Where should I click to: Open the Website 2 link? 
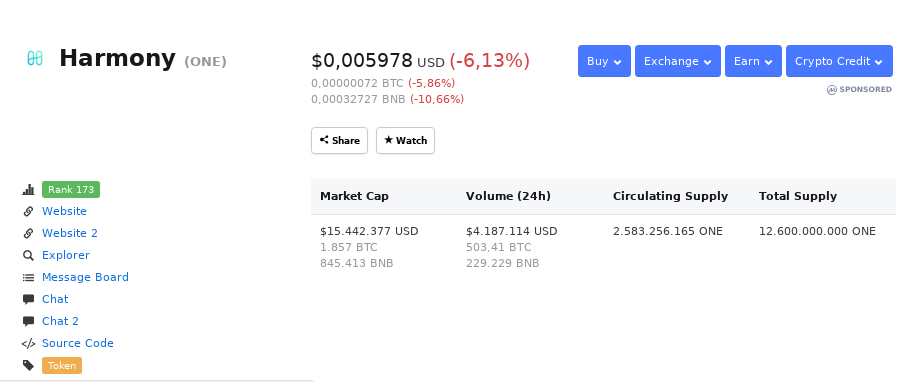click(x=70, y=233)
